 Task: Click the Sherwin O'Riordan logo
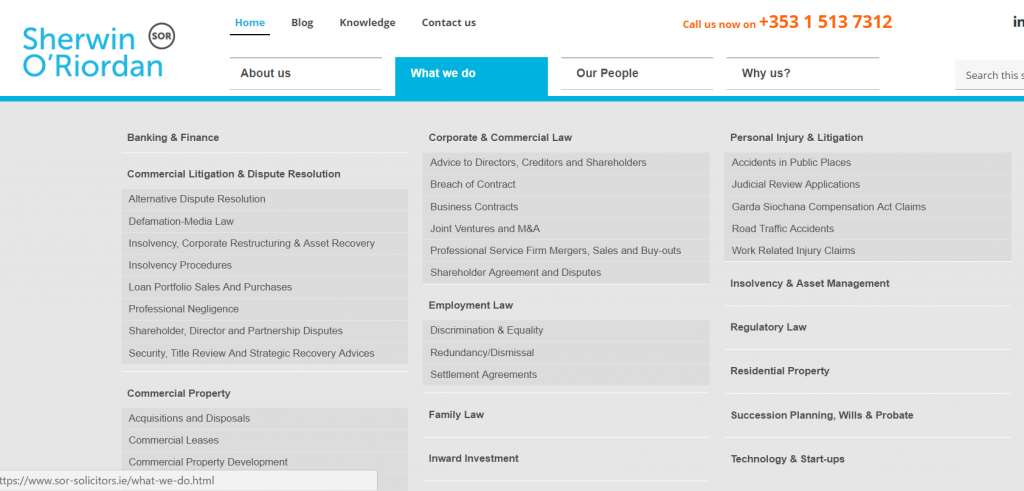point(99,51)
